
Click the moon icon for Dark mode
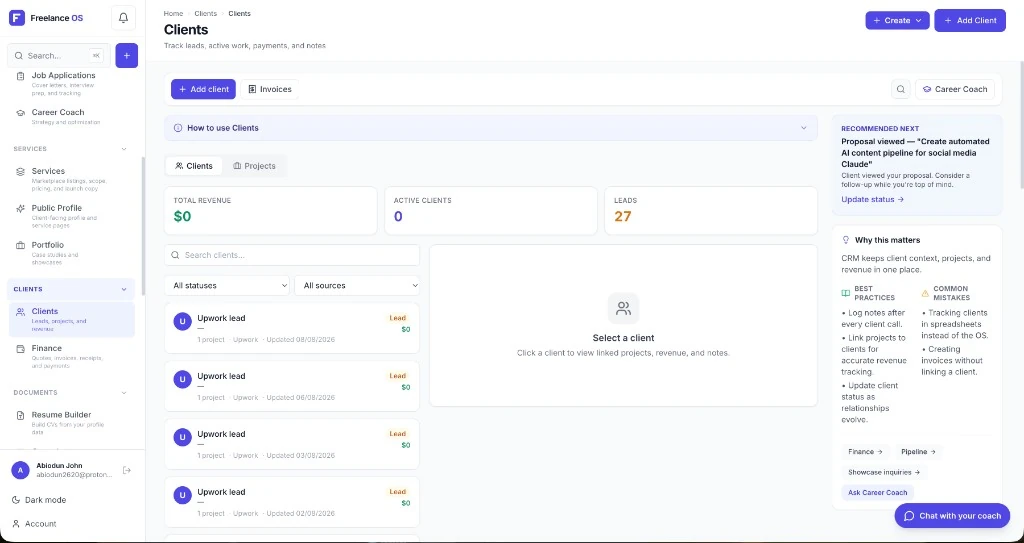[16, 500]
